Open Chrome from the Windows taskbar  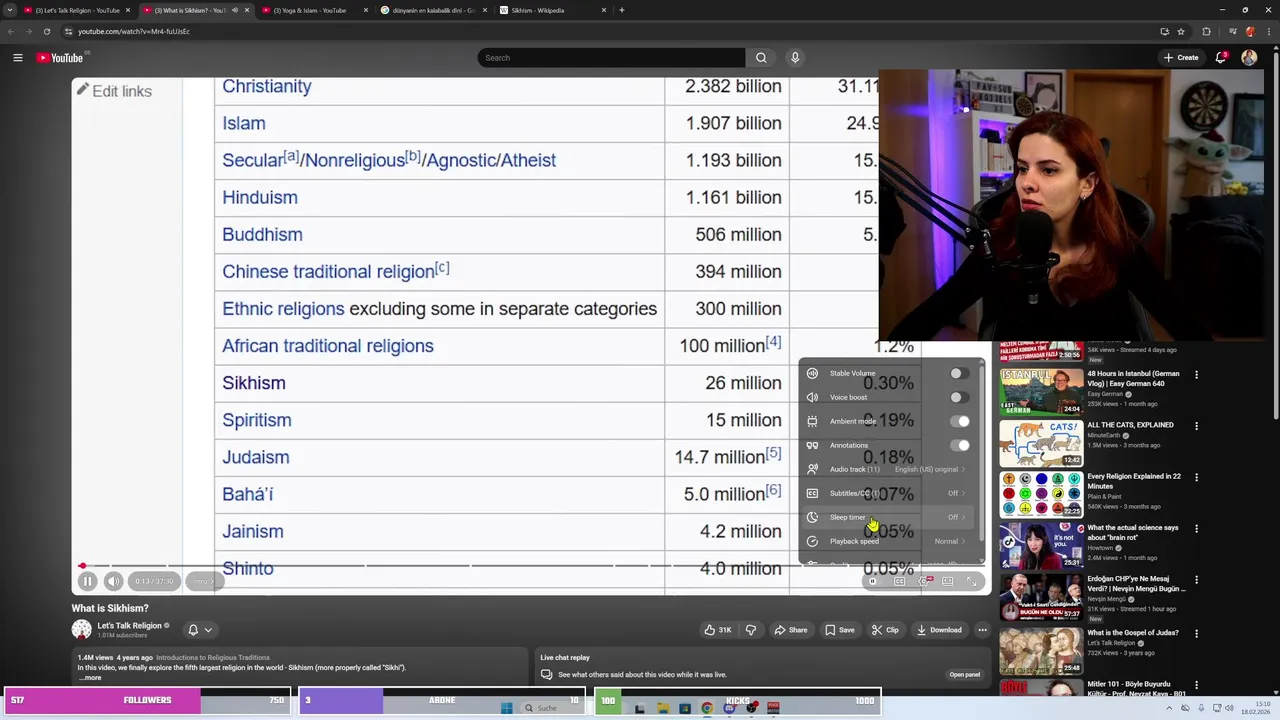point(707,708)
